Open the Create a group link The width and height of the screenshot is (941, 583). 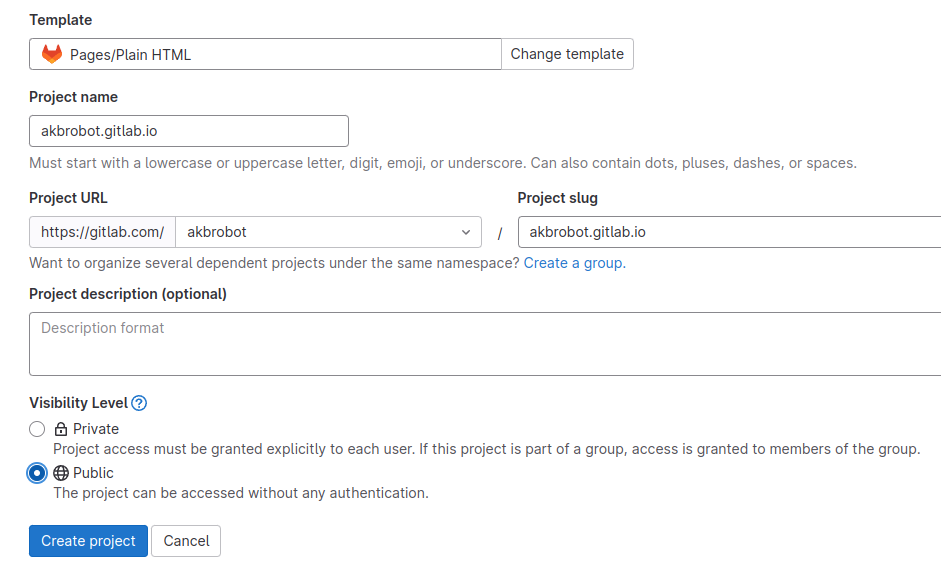pos(574,262)
